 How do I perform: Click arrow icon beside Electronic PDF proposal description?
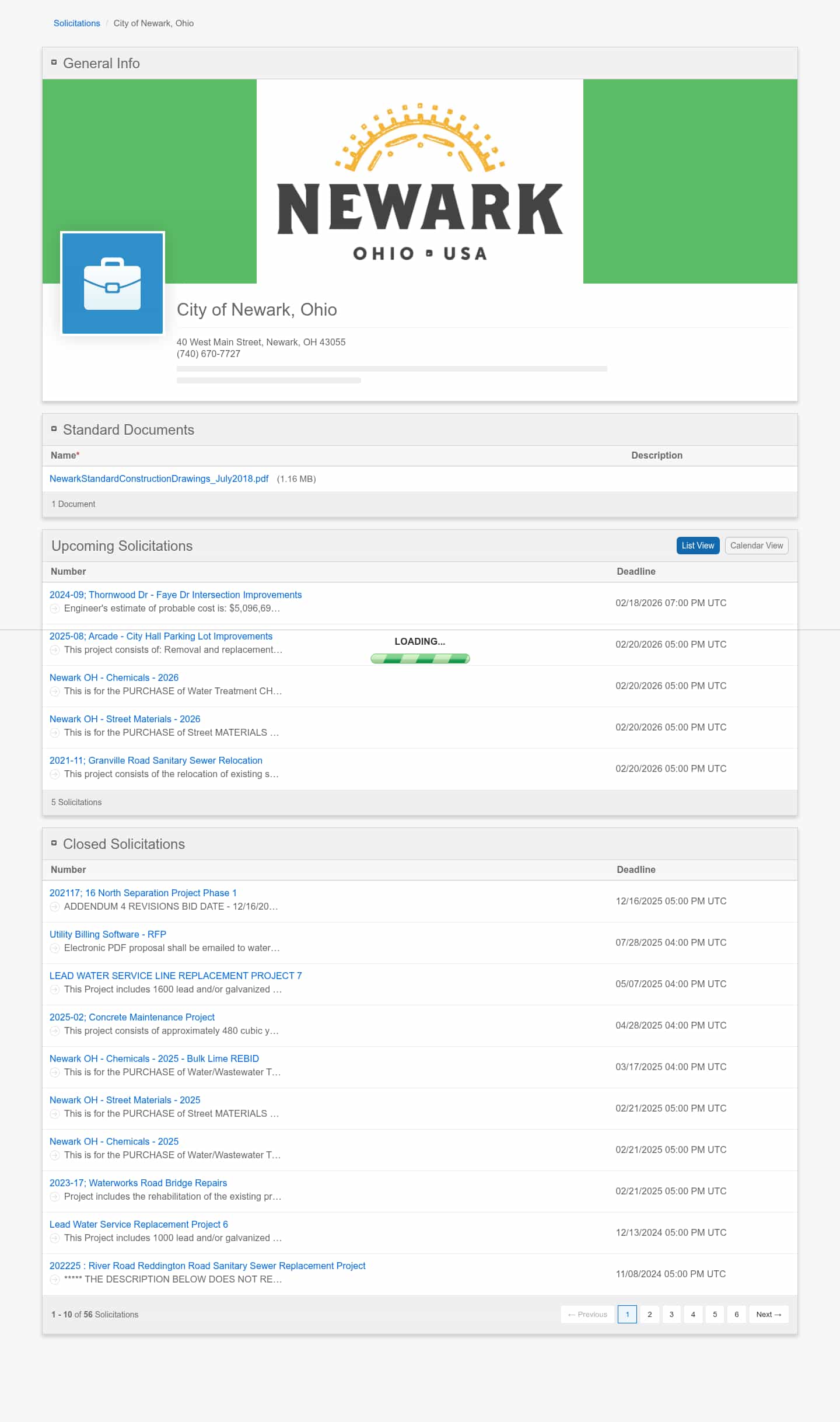[x=55, y=948]
